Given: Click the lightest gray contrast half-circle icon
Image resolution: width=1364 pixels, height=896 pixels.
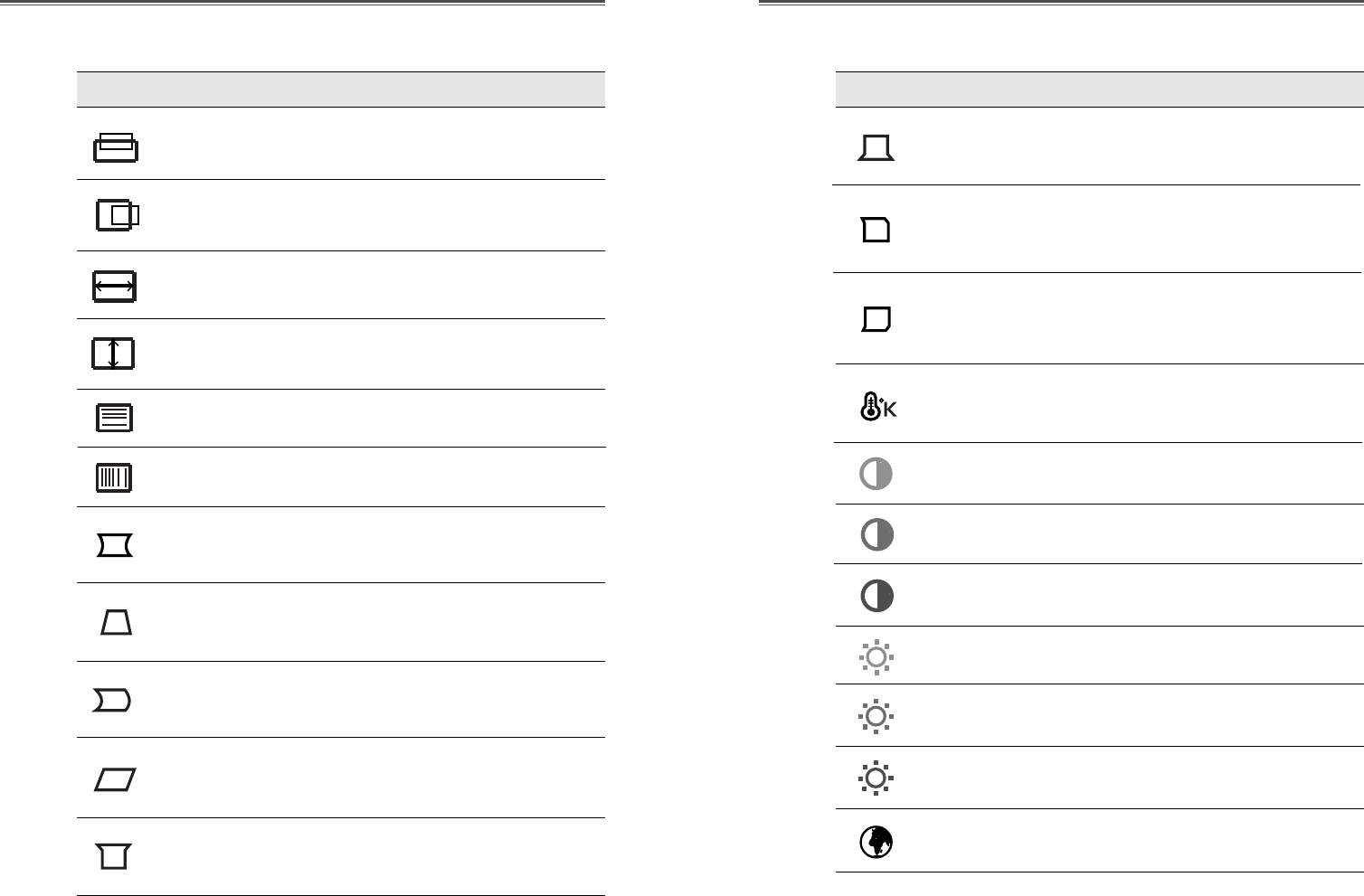Looking at the screenshot, I should point(876,474).
